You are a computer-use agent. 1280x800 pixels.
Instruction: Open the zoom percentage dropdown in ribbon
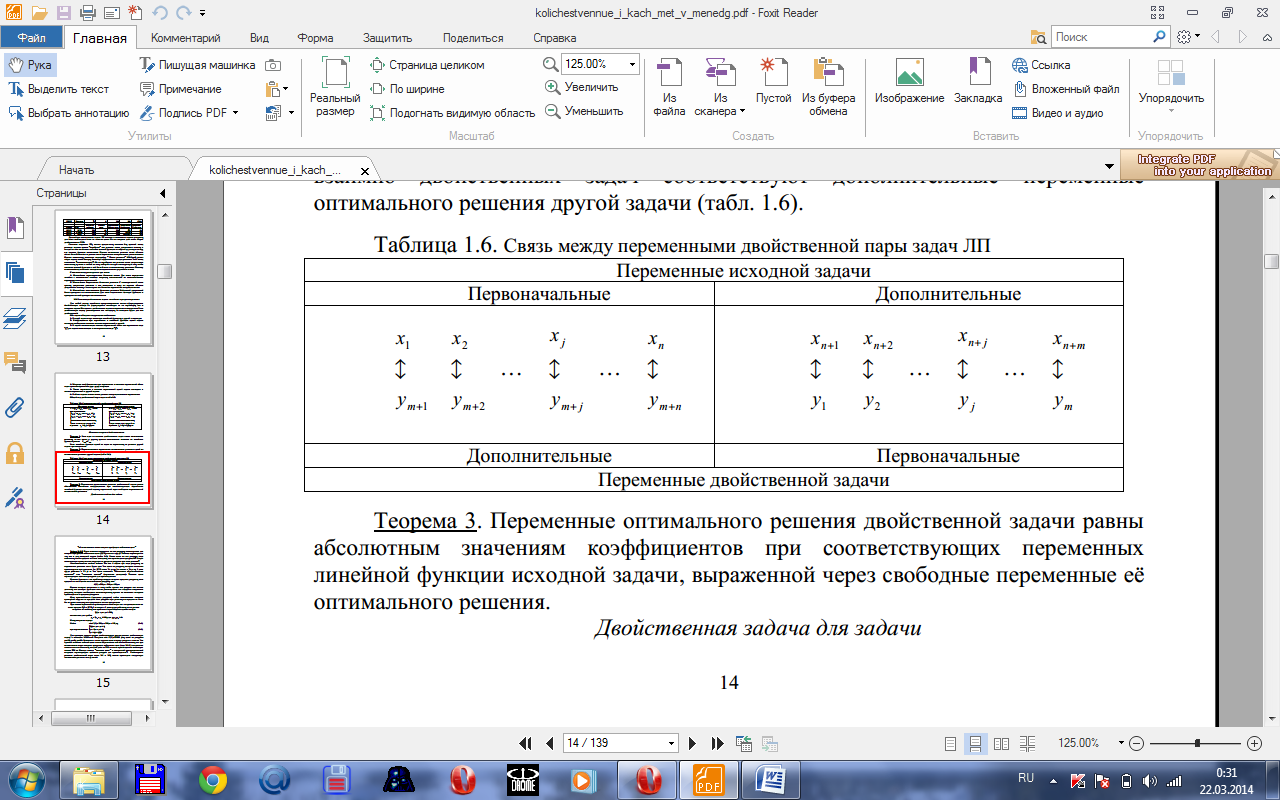click(x=632, y=63)
